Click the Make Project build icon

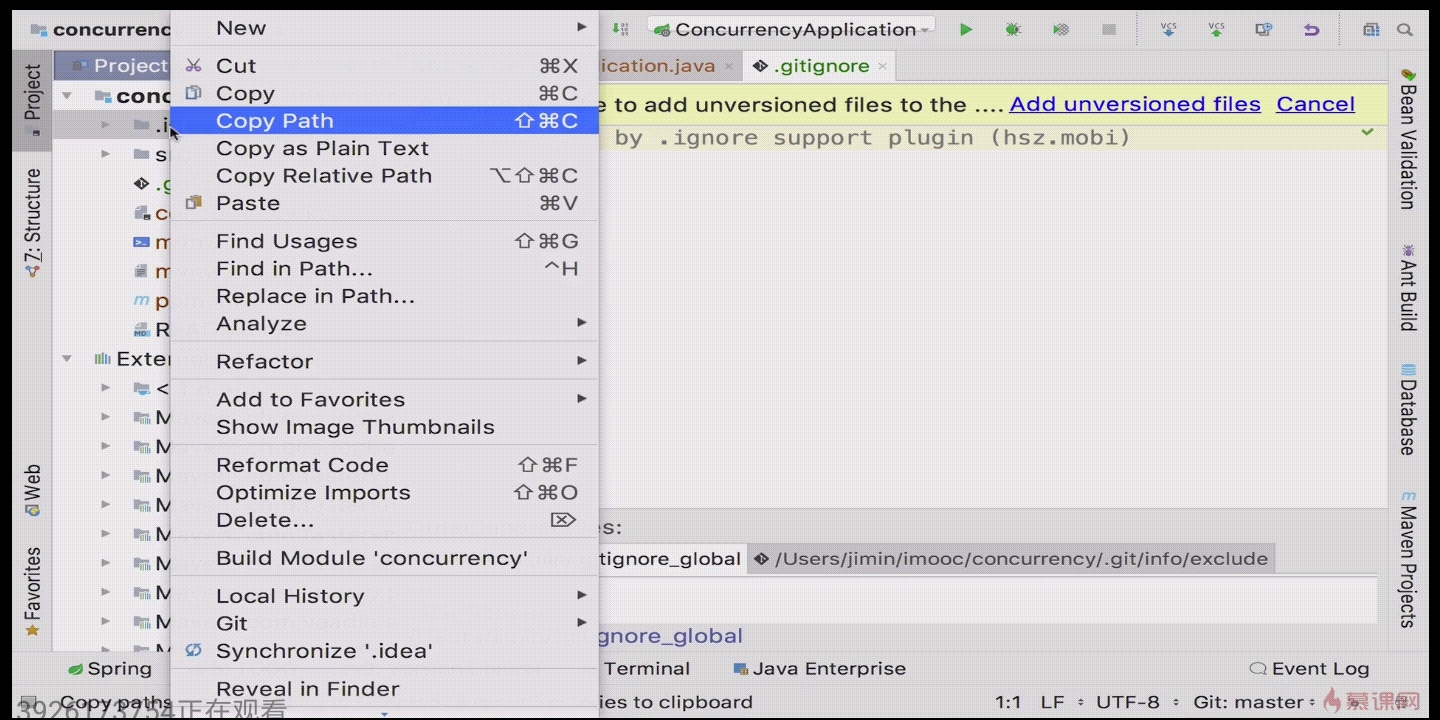[620, 30]
